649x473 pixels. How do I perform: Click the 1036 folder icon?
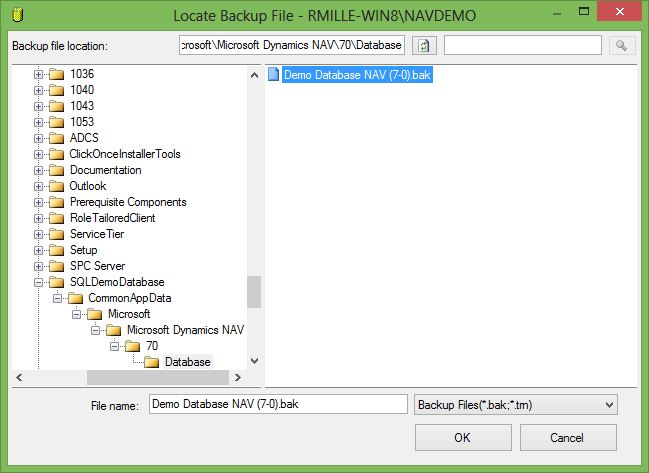click(57, 74)
